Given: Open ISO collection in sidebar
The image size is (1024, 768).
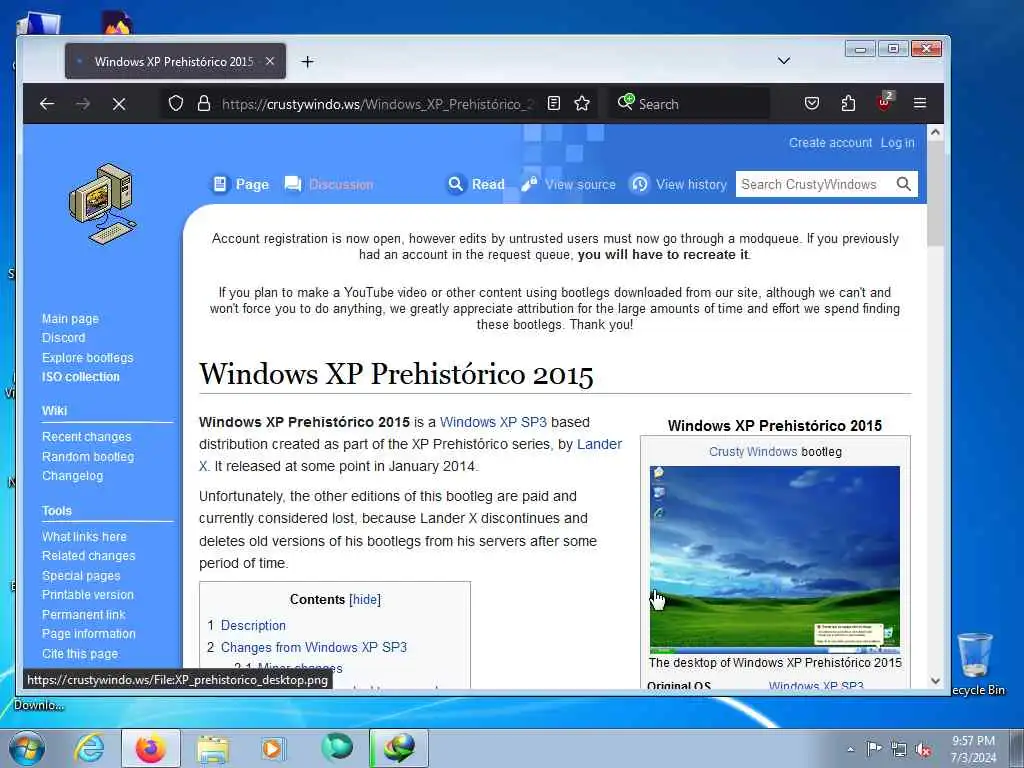Looking at the screenshot, I should point(81,377).
